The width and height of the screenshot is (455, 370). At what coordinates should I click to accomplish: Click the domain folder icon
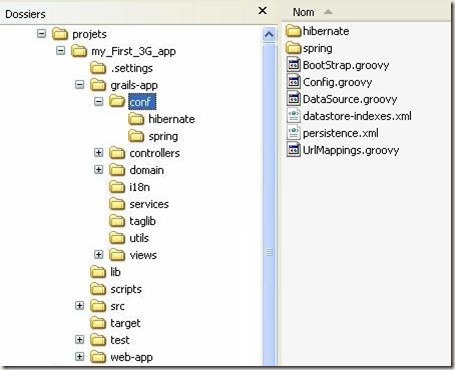[117, 170]
